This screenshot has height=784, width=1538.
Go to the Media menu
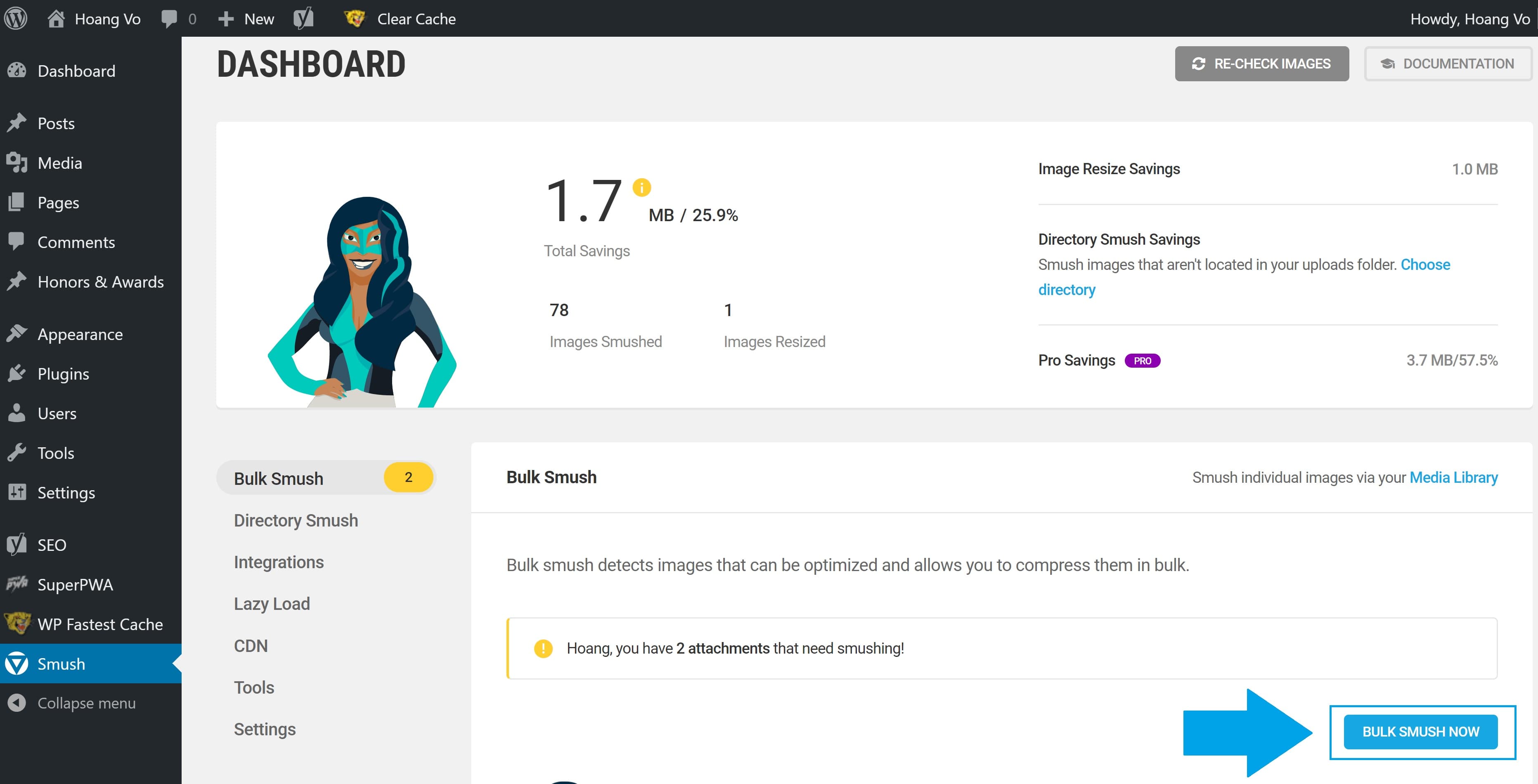(91, 162)
